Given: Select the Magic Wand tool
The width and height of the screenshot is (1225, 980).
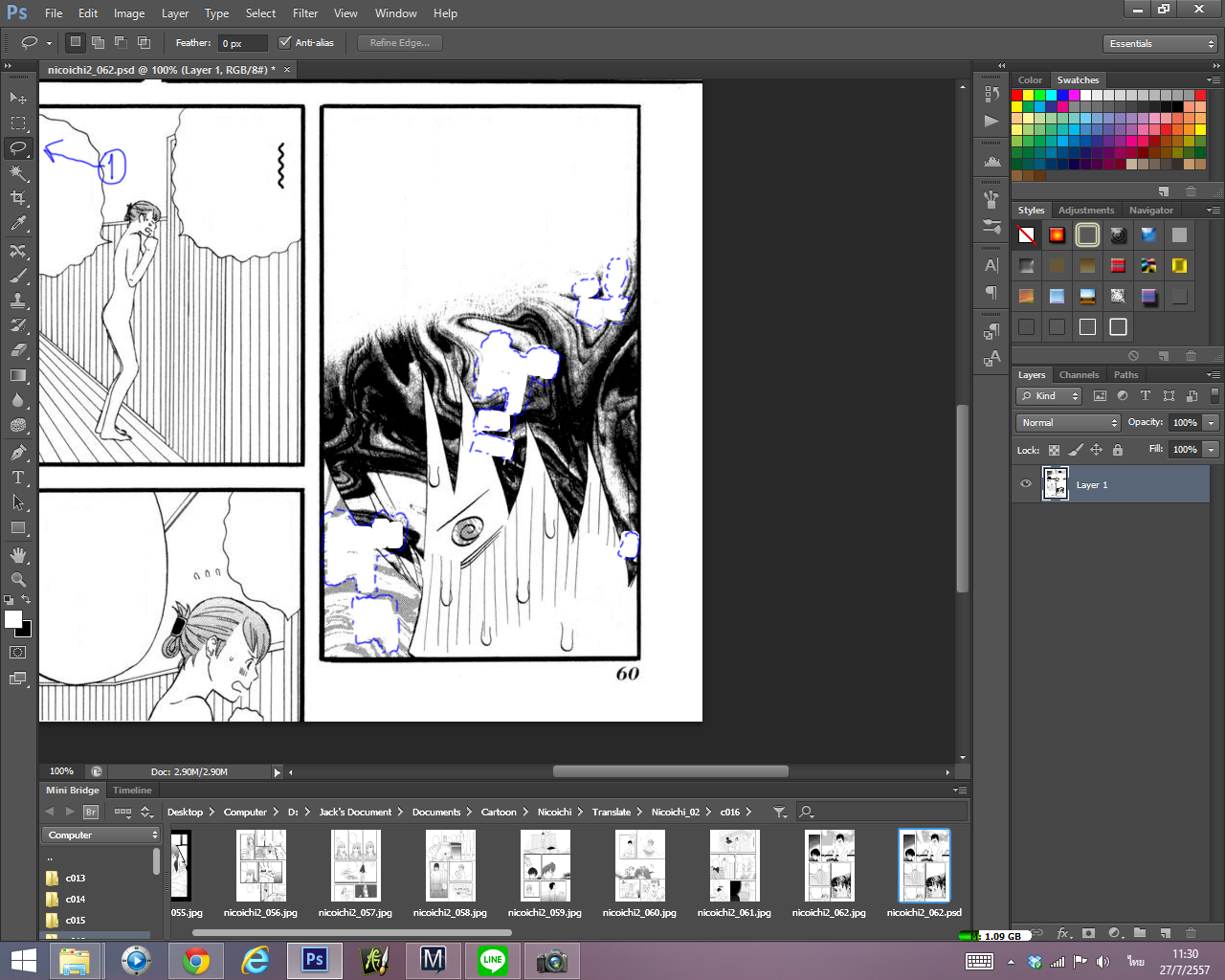Looking at the screenshot, I should pos(18,173).
